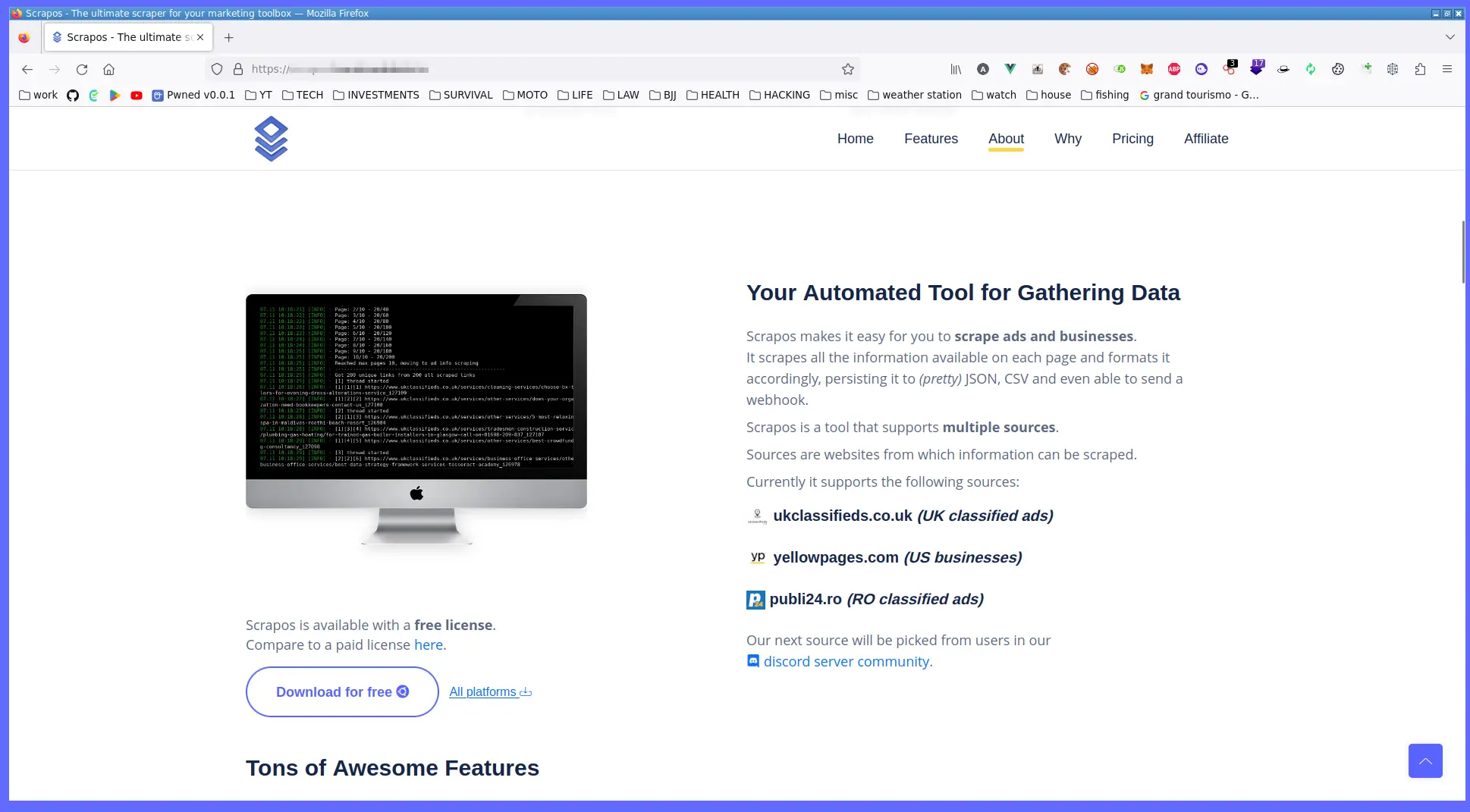The width and height of the screenshot is (1470, 812).
Task: Toggle the JavaScript switch extension
Action: click(x=1120, y=69)
